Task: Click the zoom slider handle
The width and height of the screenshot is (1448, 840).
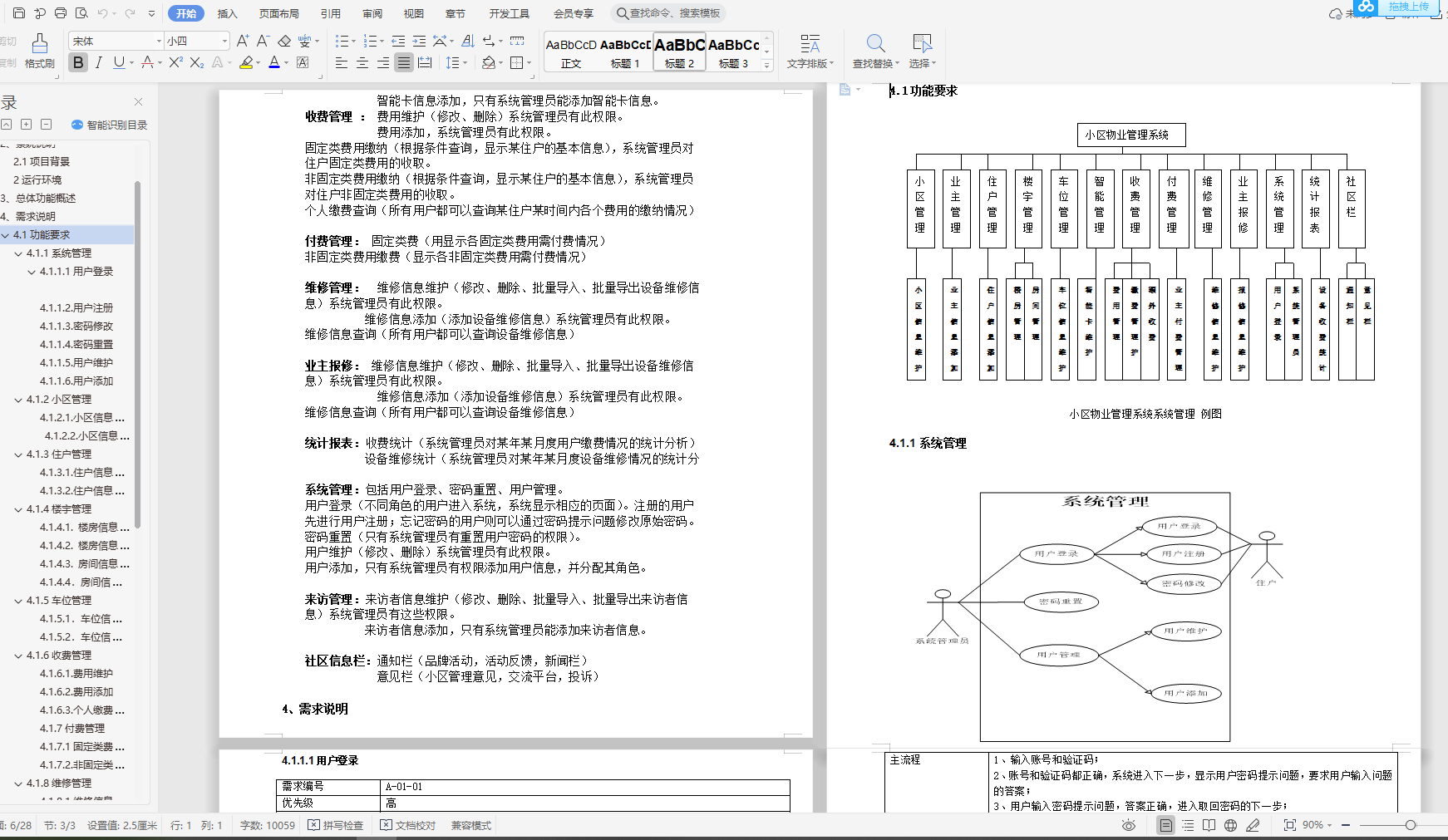Action: [x=1411, y=825]
